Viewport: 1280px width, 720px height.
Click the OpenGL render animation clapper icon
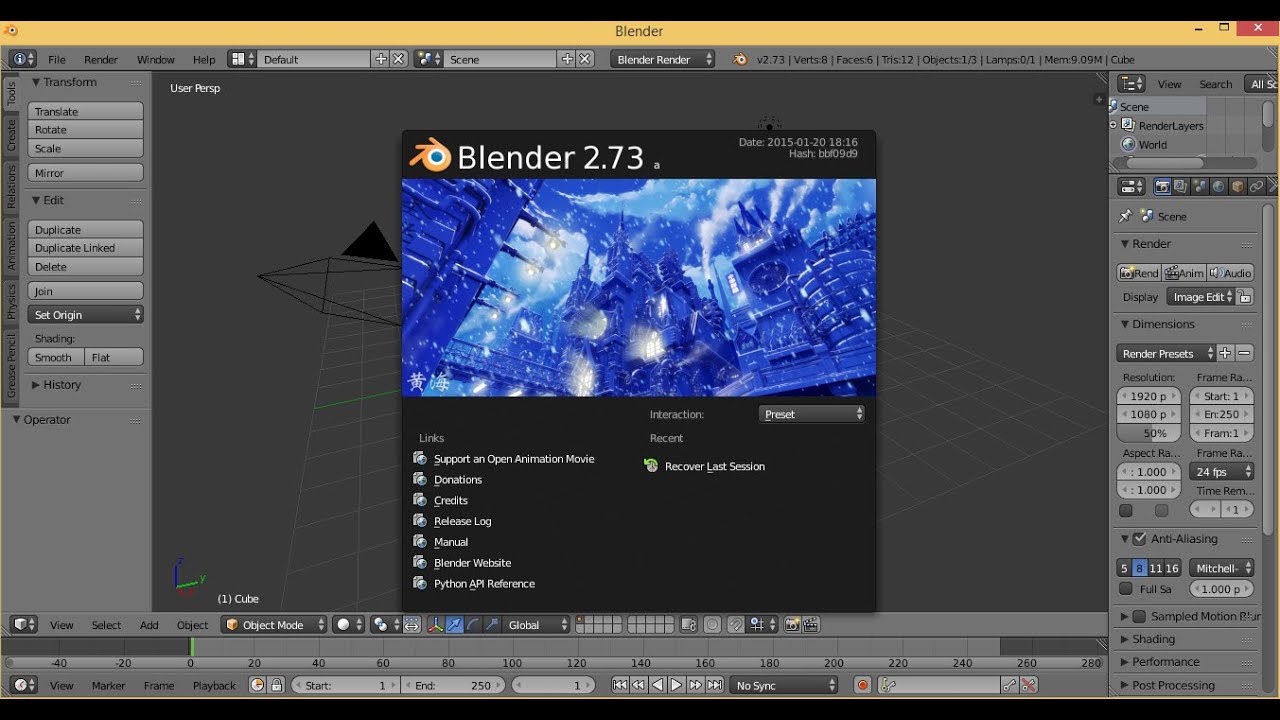[811, 625]
